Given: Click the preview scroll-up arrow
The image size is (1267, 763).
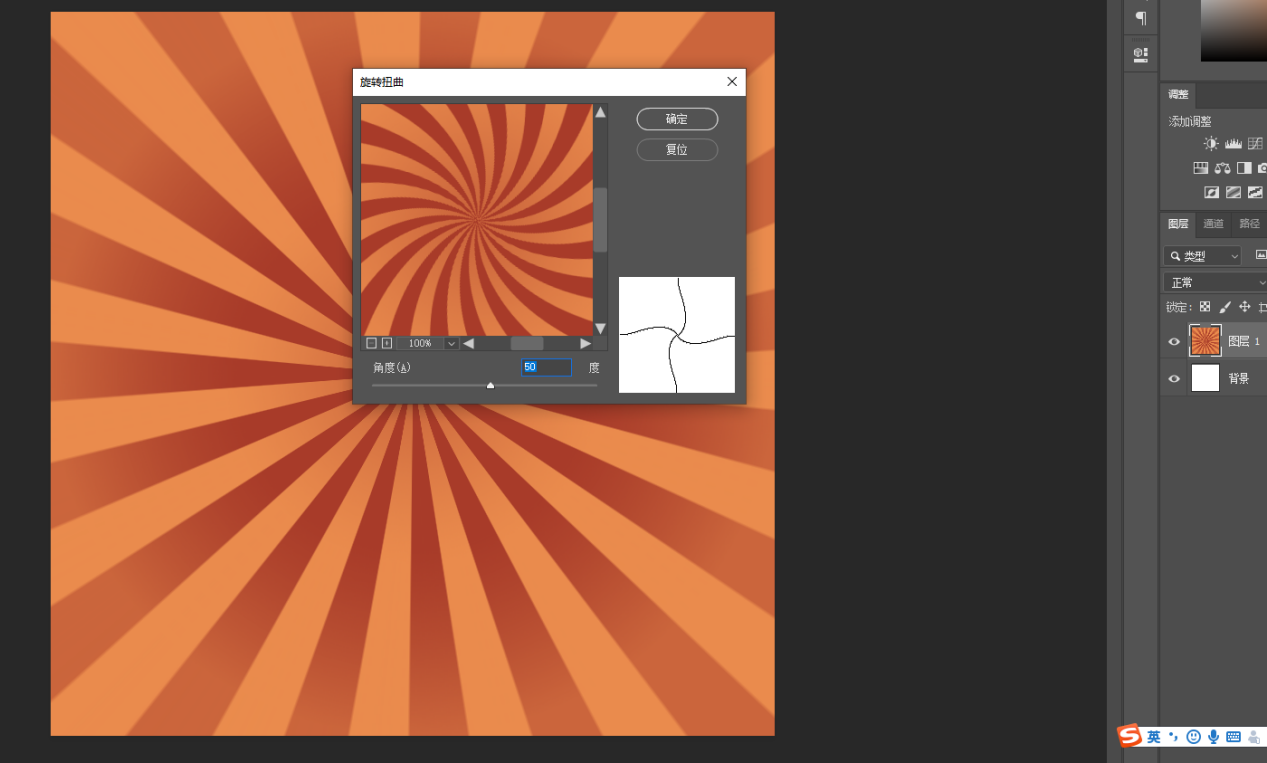Looking at the screenshot, I should click(x=600, y=112).
